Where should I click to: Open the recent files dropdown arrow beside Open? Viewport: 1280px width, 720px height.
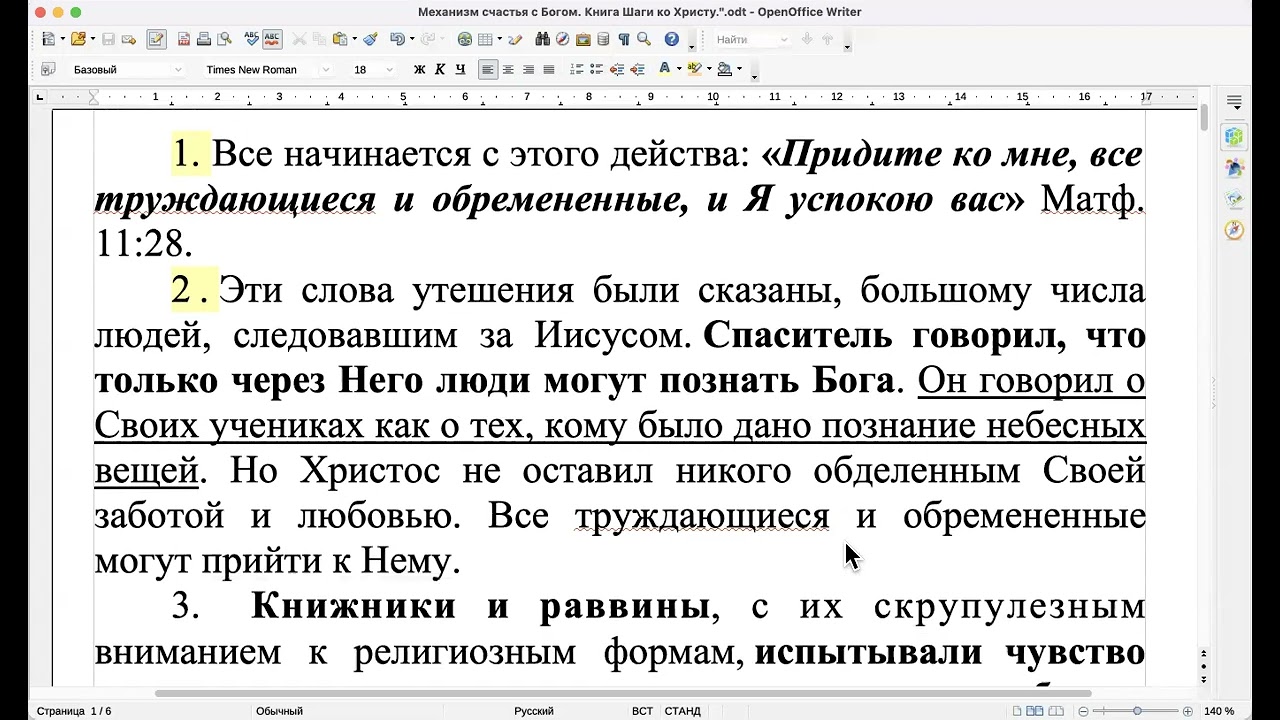(91, 40)
